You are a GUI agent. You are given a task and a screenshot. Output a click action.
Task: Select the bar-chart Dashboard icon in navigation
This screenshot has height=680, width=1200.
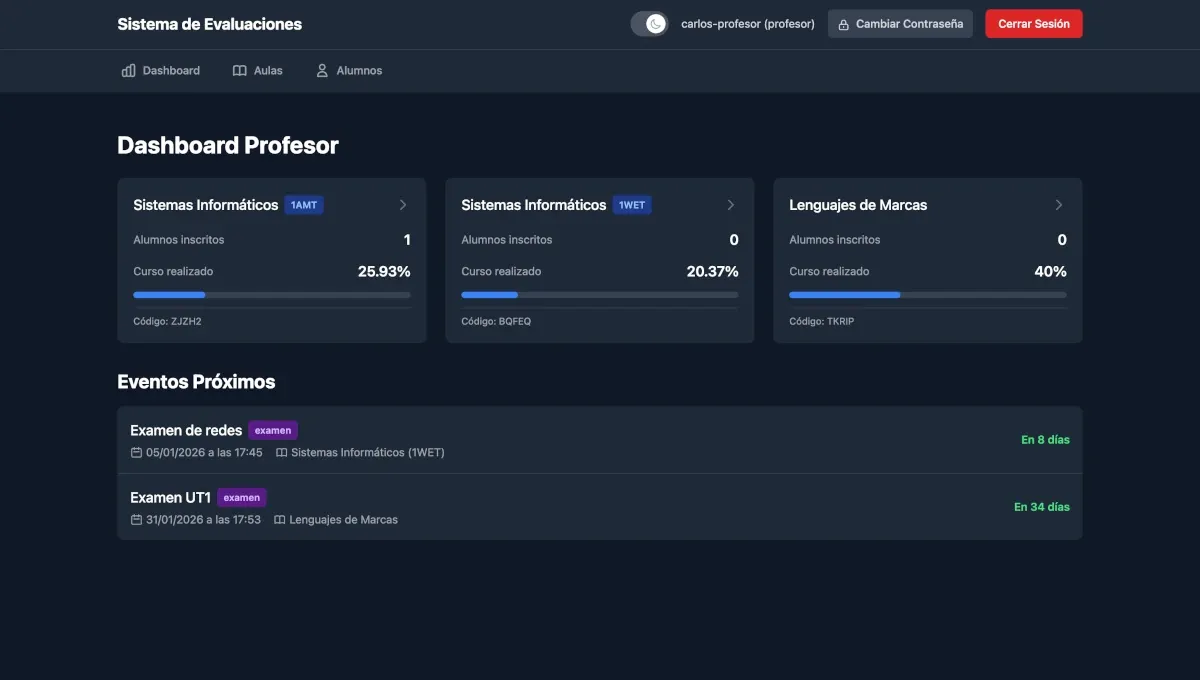pos(127,70)
